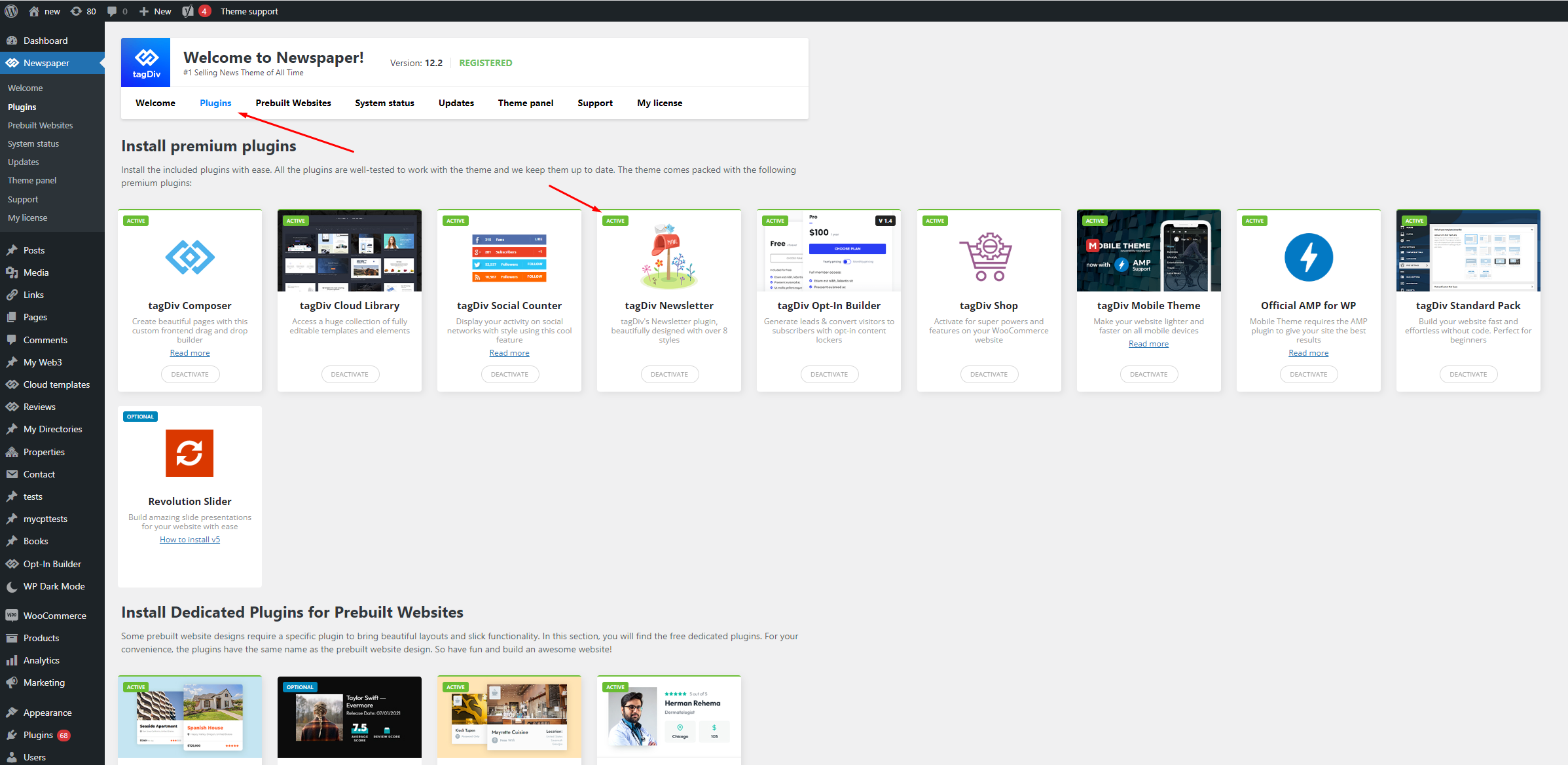Open Opt-In Builder in the sidebar
1568x765 pixels.
52,564
